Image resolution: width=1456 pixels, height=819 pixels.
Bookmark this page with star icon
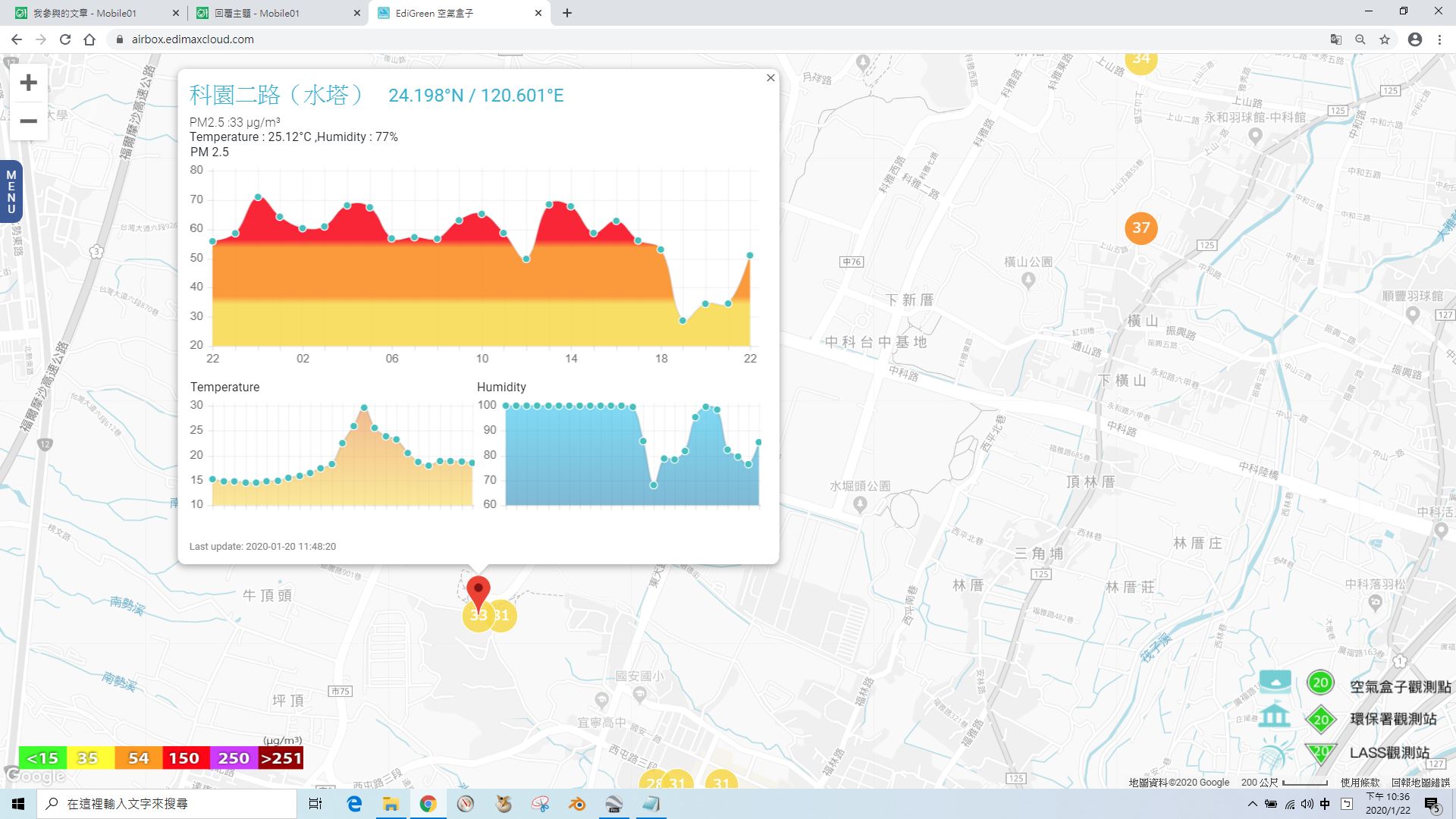tap(1385, 39)
